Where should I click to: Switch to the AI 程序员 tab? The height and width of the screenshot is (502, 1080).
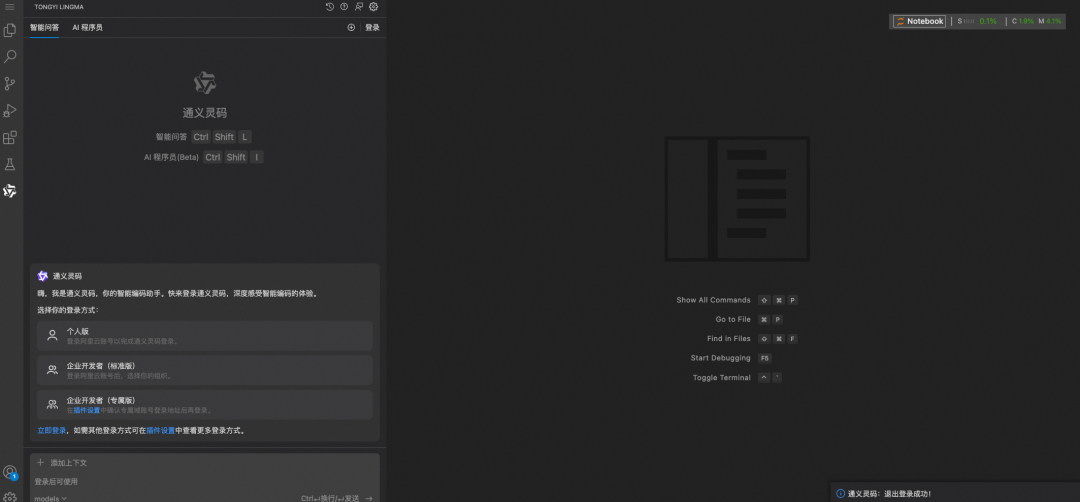[x=87, y=28]
